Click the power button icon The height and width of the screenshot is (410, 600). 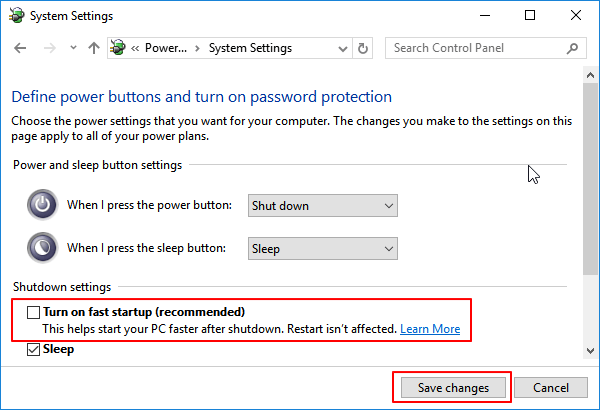pyautogui.click(x=41, y=205)
